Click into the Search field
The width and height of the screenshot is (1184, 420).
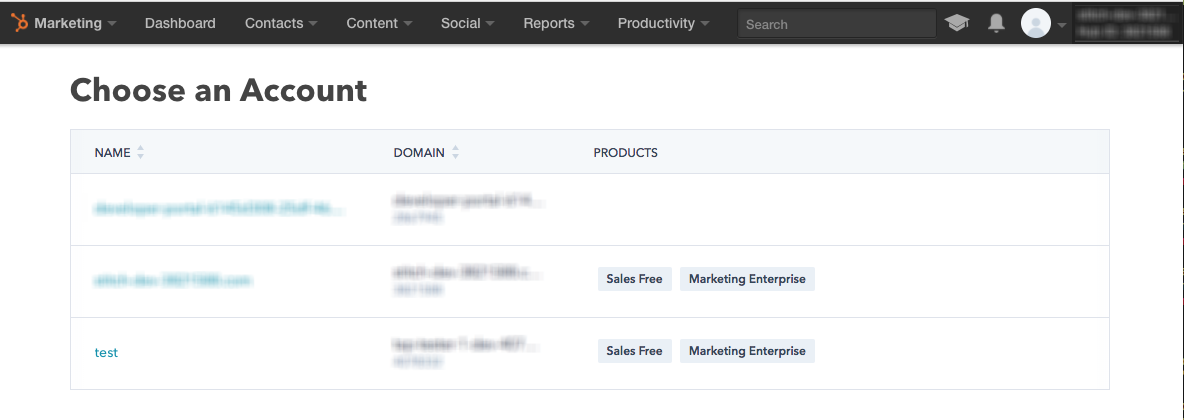pyautogui.click(x=836, y=24)
